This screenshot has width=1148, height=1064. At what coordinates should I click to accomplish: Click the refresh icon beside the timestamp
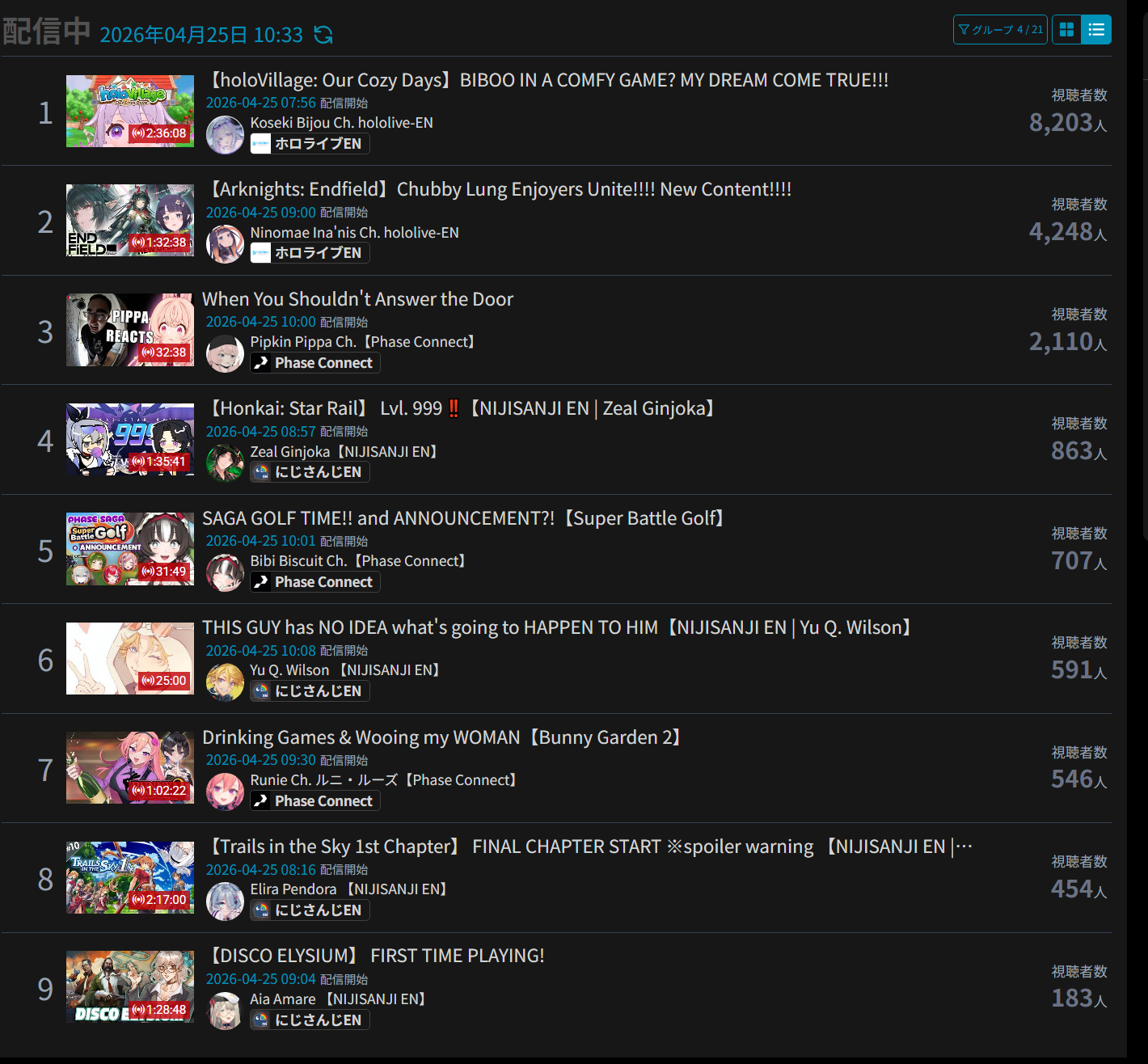pos(323,35)
